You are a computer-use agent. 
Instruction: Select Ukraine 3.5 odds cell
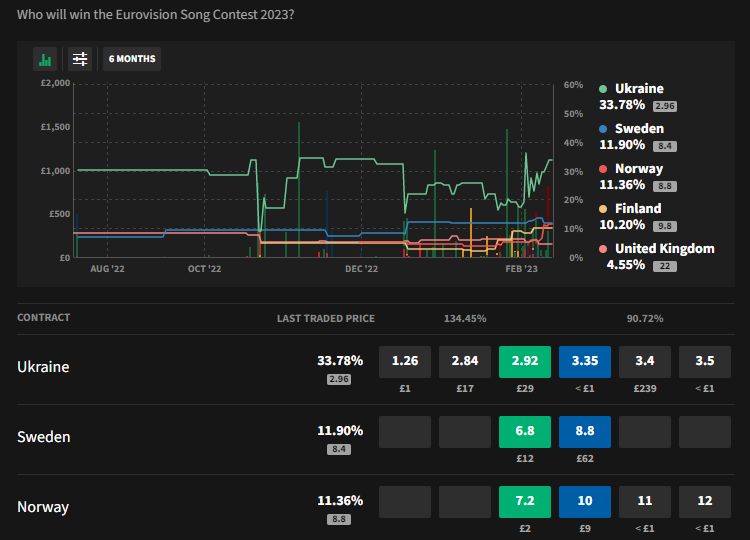click(x=705, y=362)
